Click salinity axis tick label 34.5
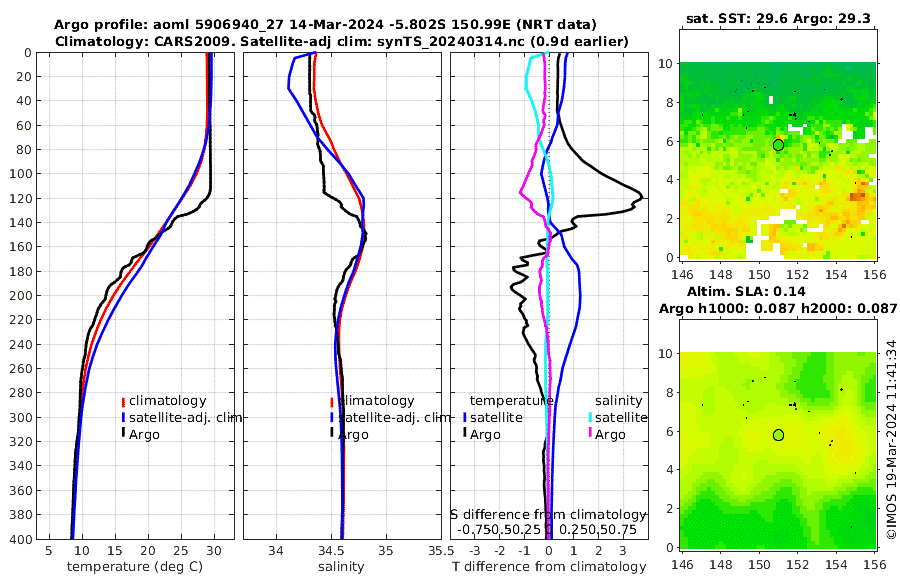Image resolution: width=900 pixels, height=580 pixels. [x=331, y=551]
